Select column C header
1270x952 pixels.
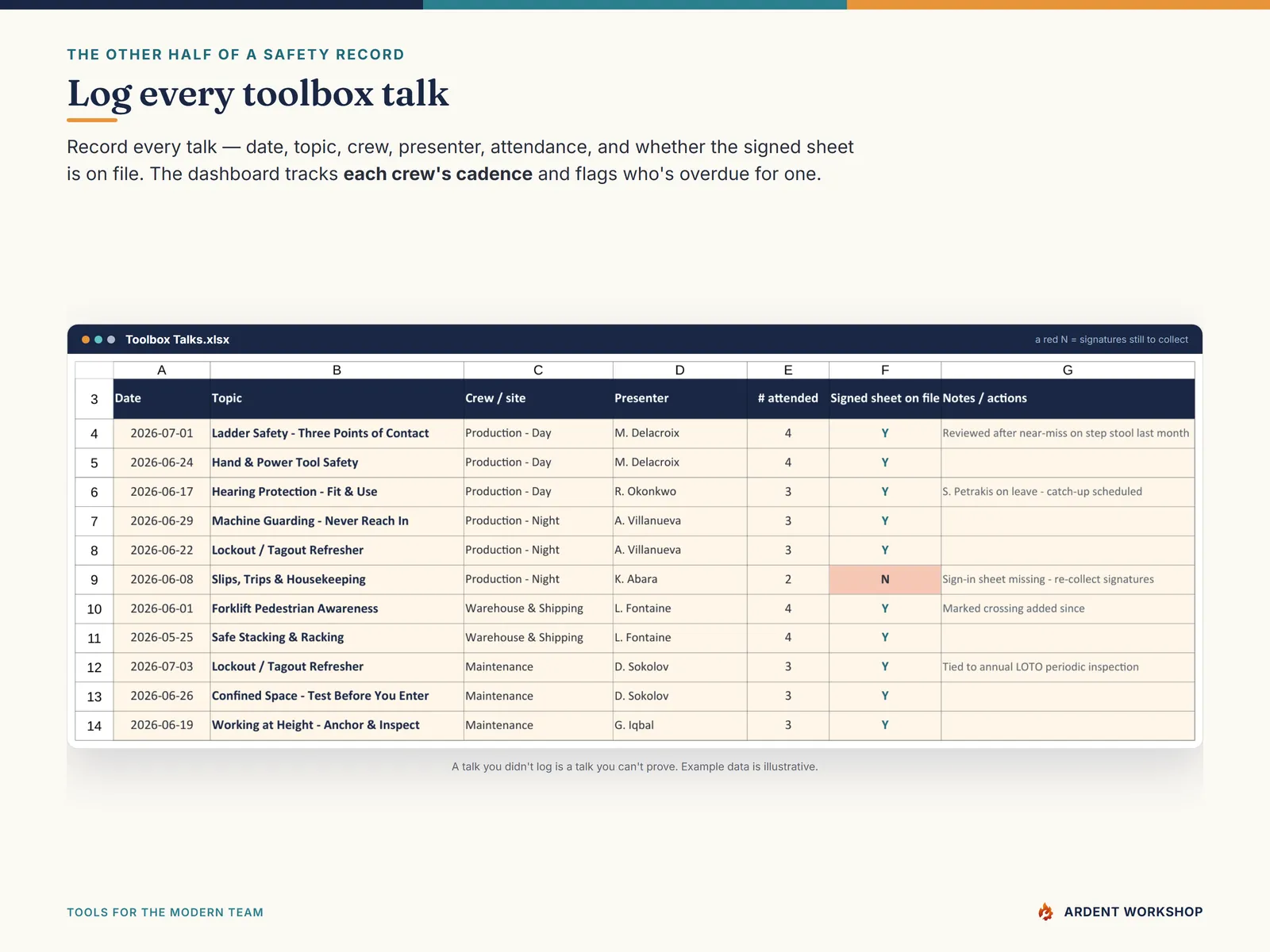(538, 370)
